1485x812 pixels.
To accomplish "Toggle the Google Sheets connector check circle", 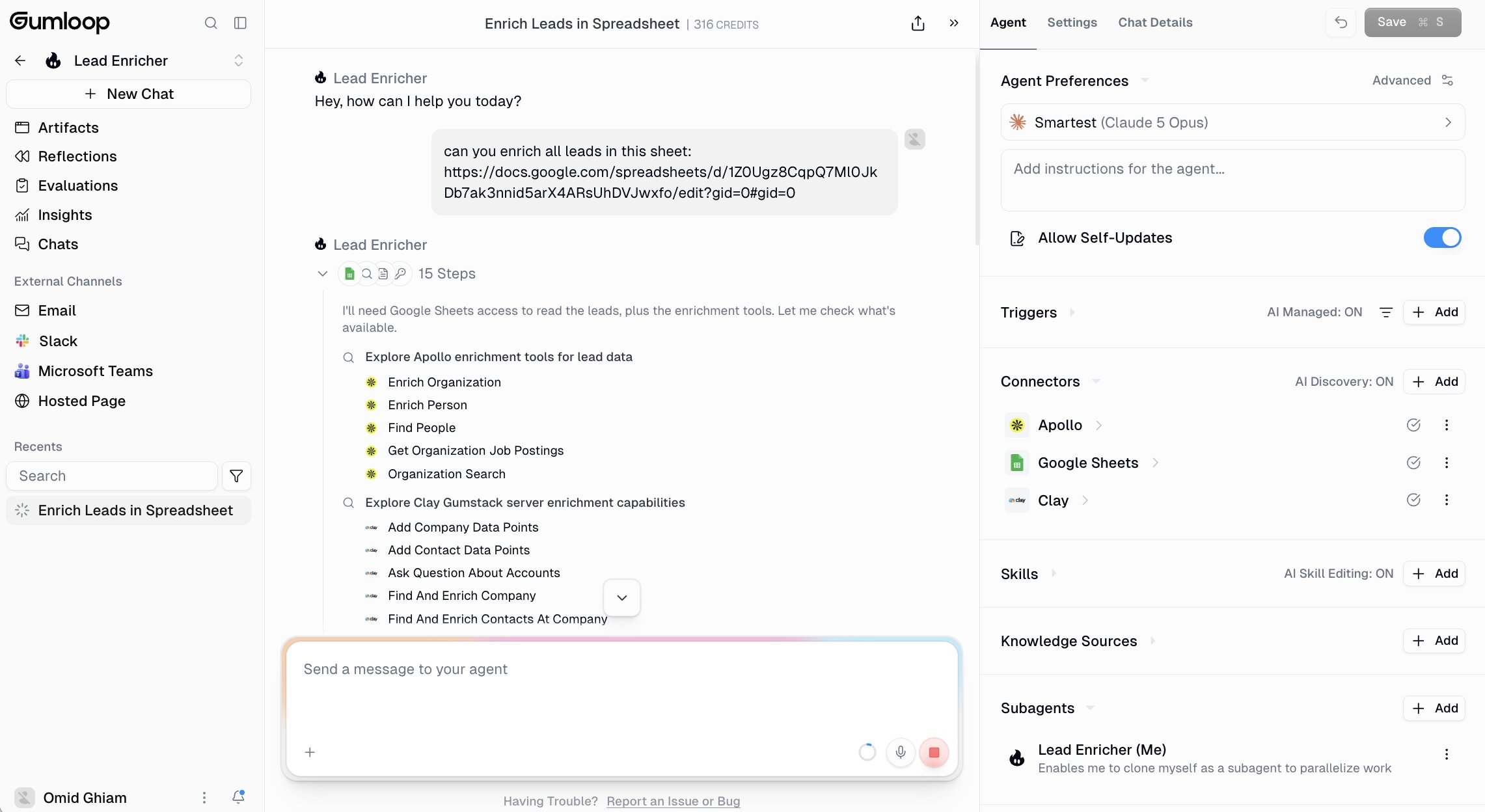I will pyautogui.click(x=1413, y=463).
